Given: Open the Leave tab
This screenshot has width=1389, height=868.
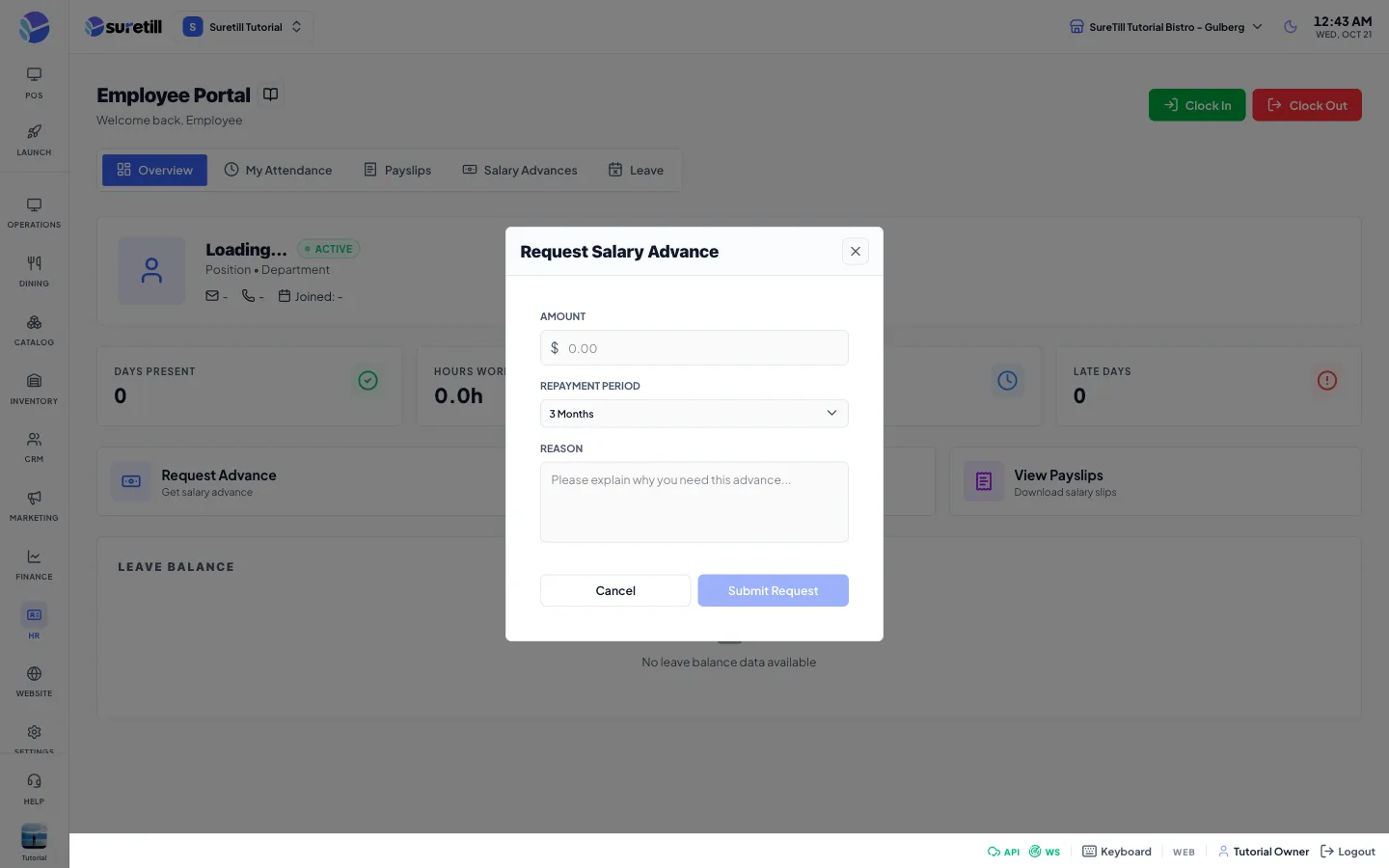Looking at the screenshot, I should coord(636,170).
